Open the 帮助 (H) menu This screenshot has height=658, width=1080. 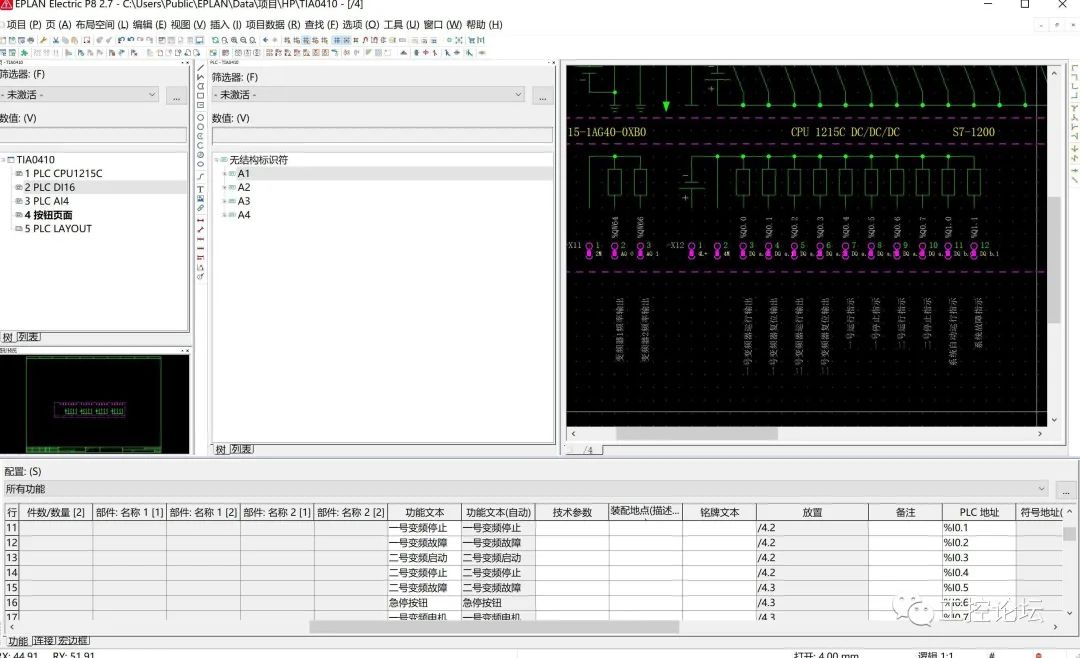pos(484,24)
